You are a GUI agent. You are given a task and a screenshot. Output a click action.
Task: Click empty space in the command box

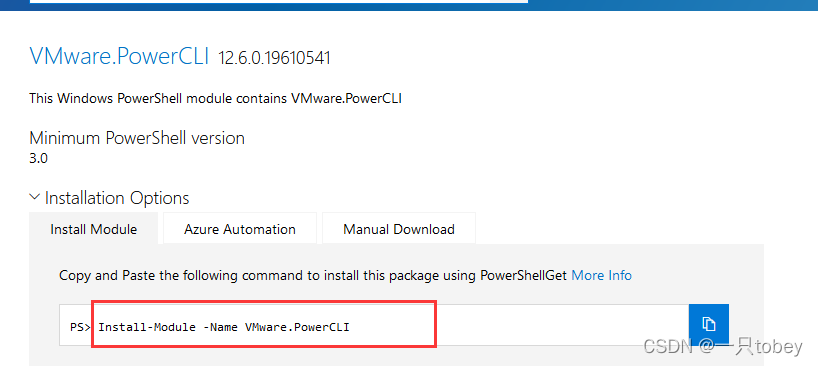(561, 324)
